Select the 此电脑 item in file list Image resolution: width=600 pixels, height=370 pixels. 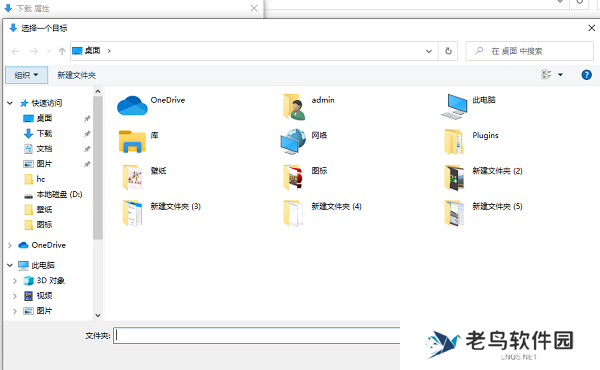tap(468, 106)
